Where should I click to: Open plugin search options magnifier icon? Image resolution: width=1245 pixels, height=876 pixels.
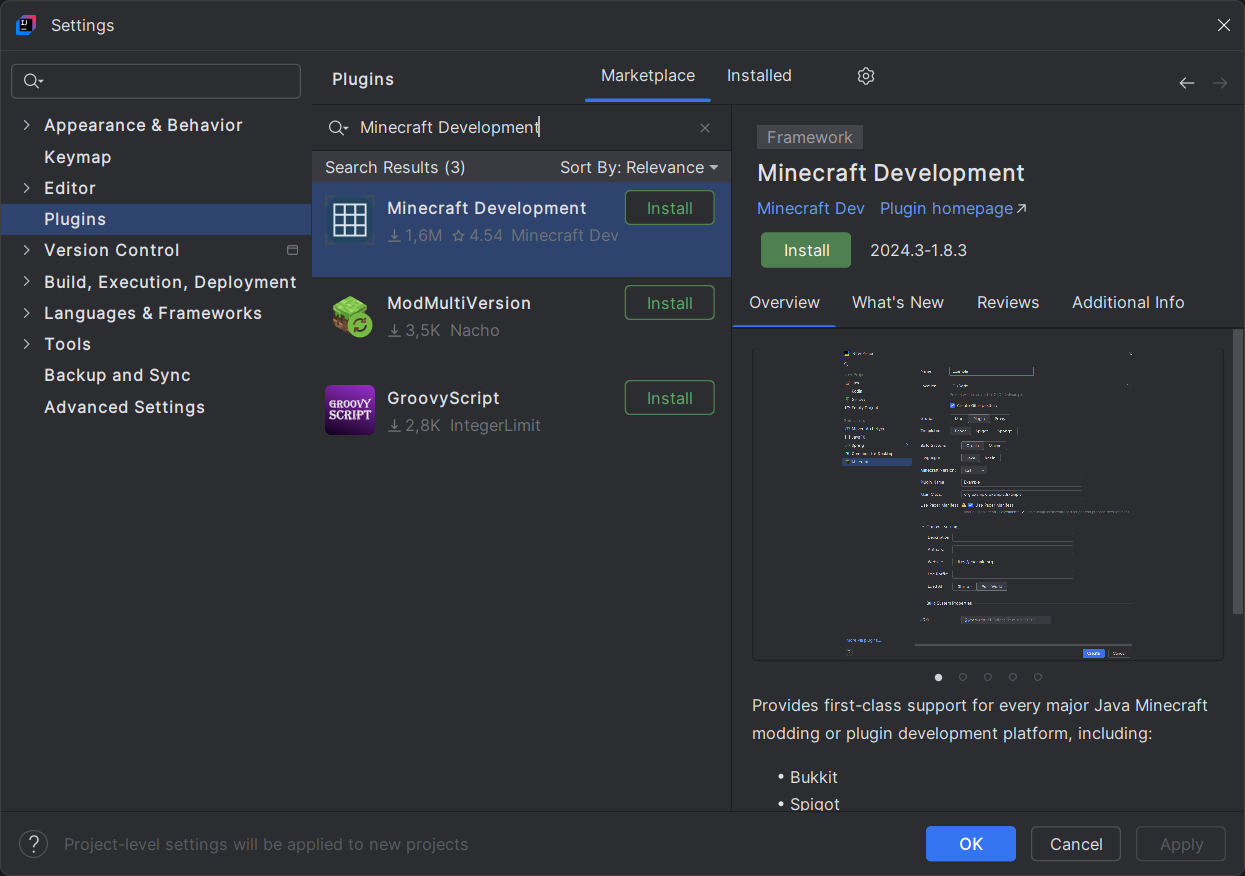pos(338,128)
